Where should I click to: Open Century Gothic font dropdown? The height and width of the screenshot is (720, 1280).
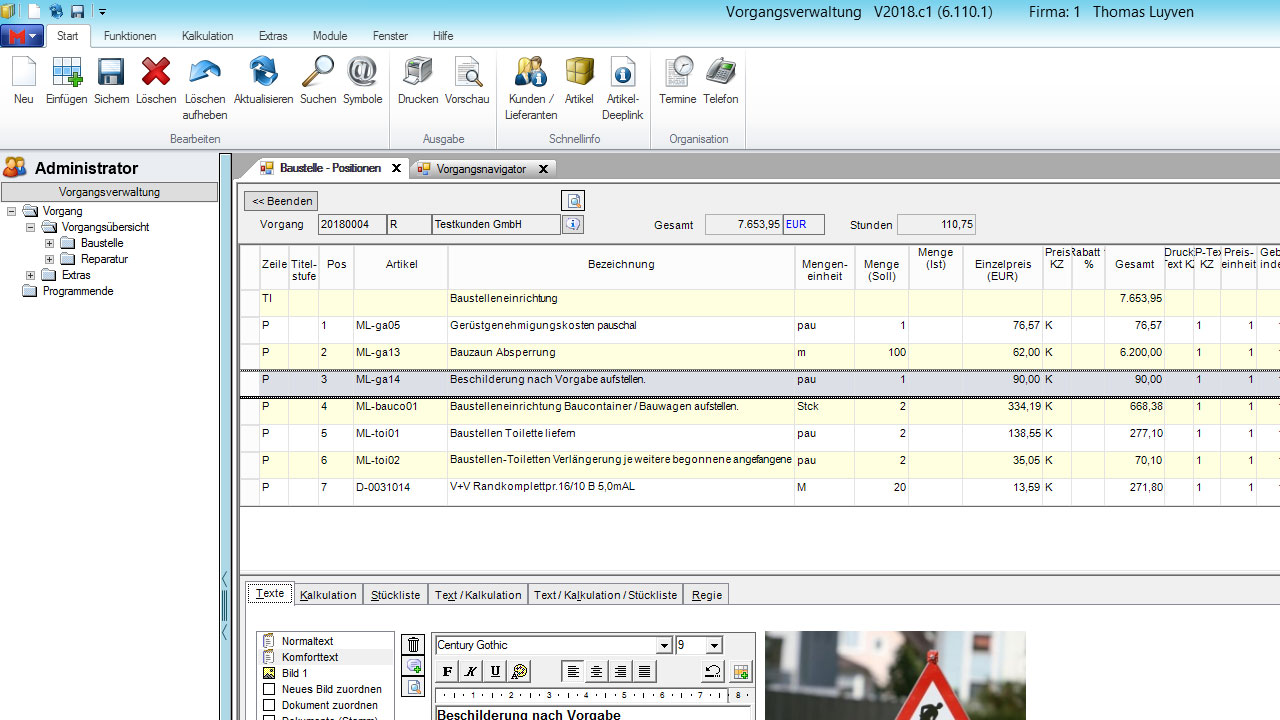coord(664,645)
